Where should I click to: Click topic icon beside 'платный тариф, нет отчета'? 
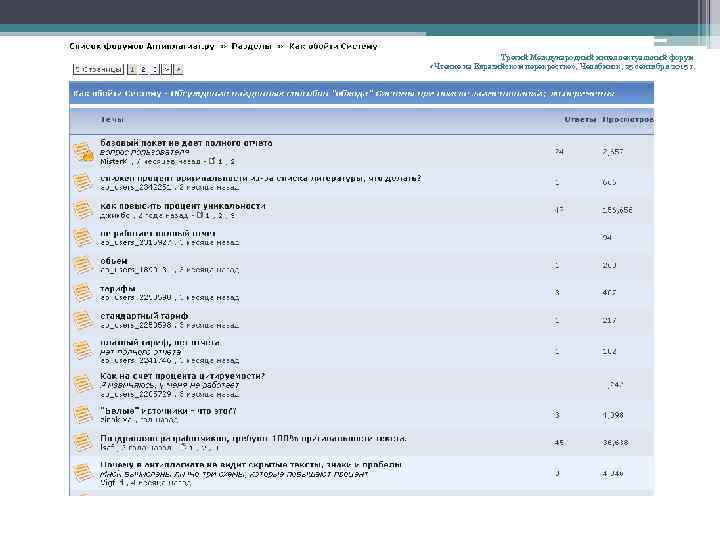tap(83, 351)
